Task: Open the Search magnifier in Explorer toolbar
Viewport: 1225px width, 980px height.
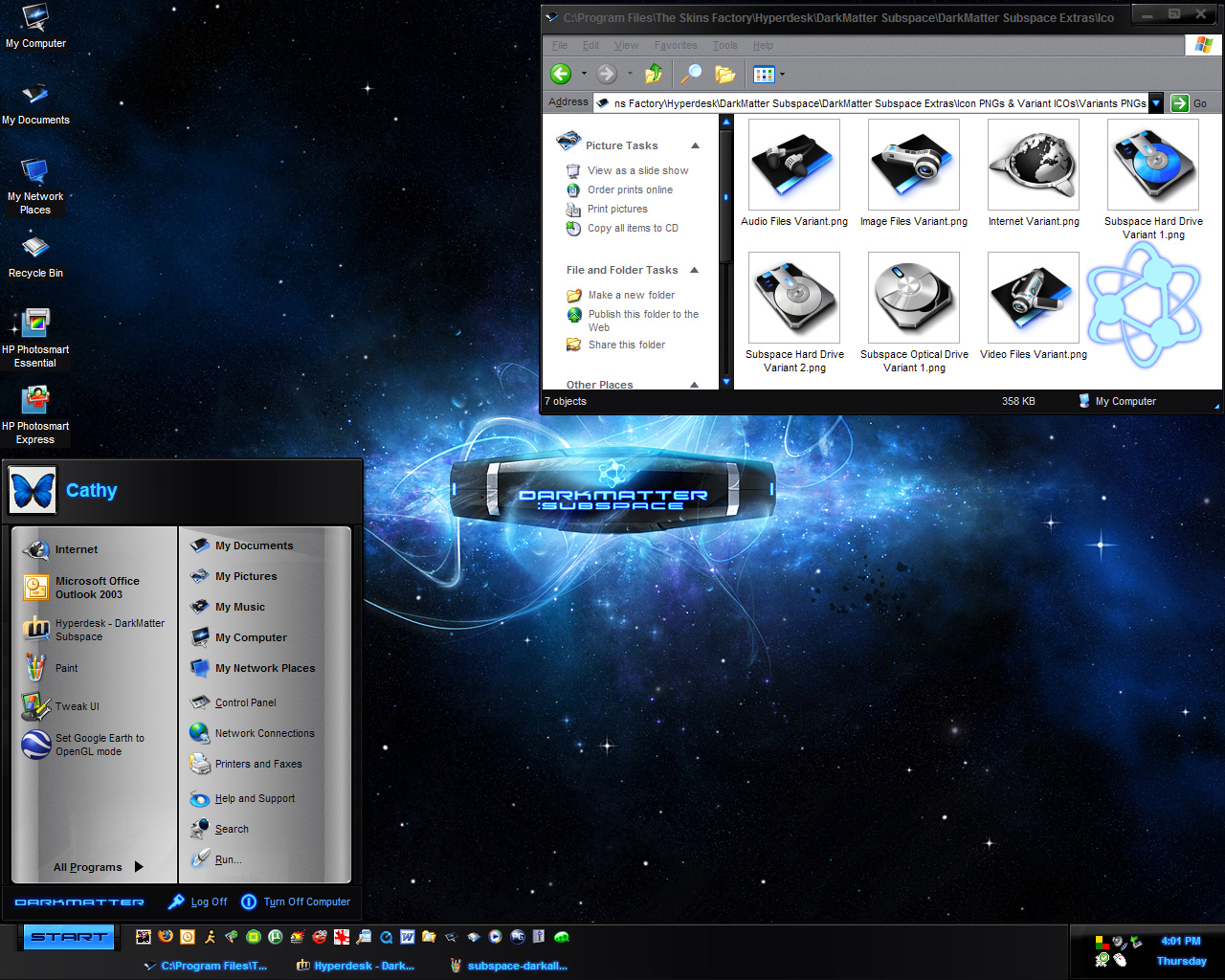Action: [691, 74]
